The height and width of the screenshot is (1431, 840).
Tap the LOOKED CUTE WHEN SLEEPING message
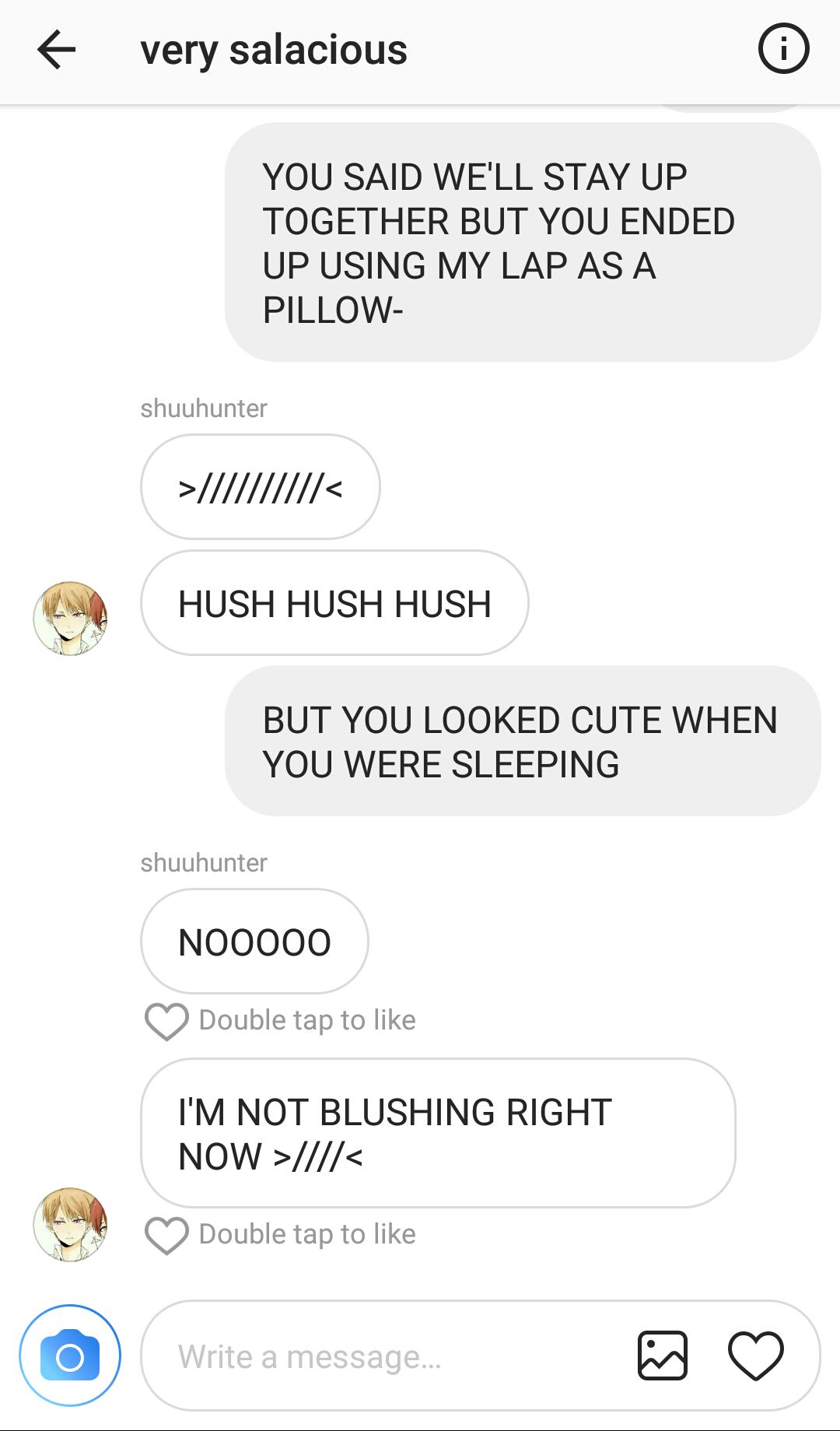523,741
